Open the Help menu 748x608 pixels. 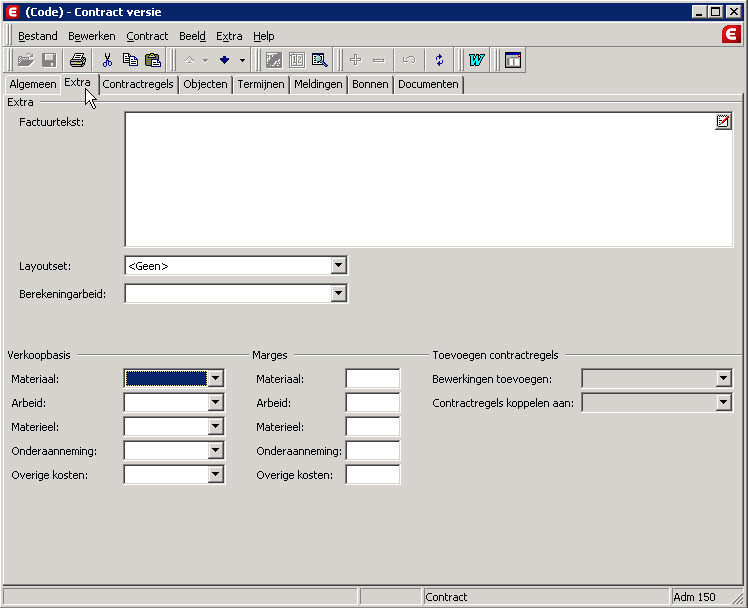(x=263, y=36)
